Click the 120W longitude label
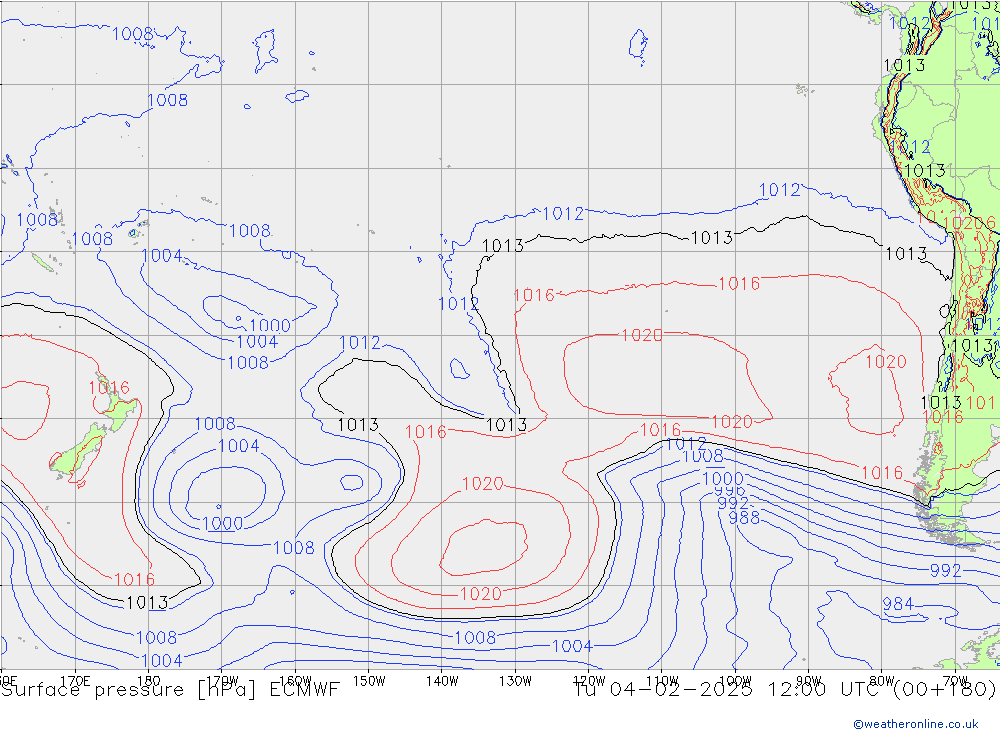The width and height of the screenshot is (1000, 733). (588, 680)
